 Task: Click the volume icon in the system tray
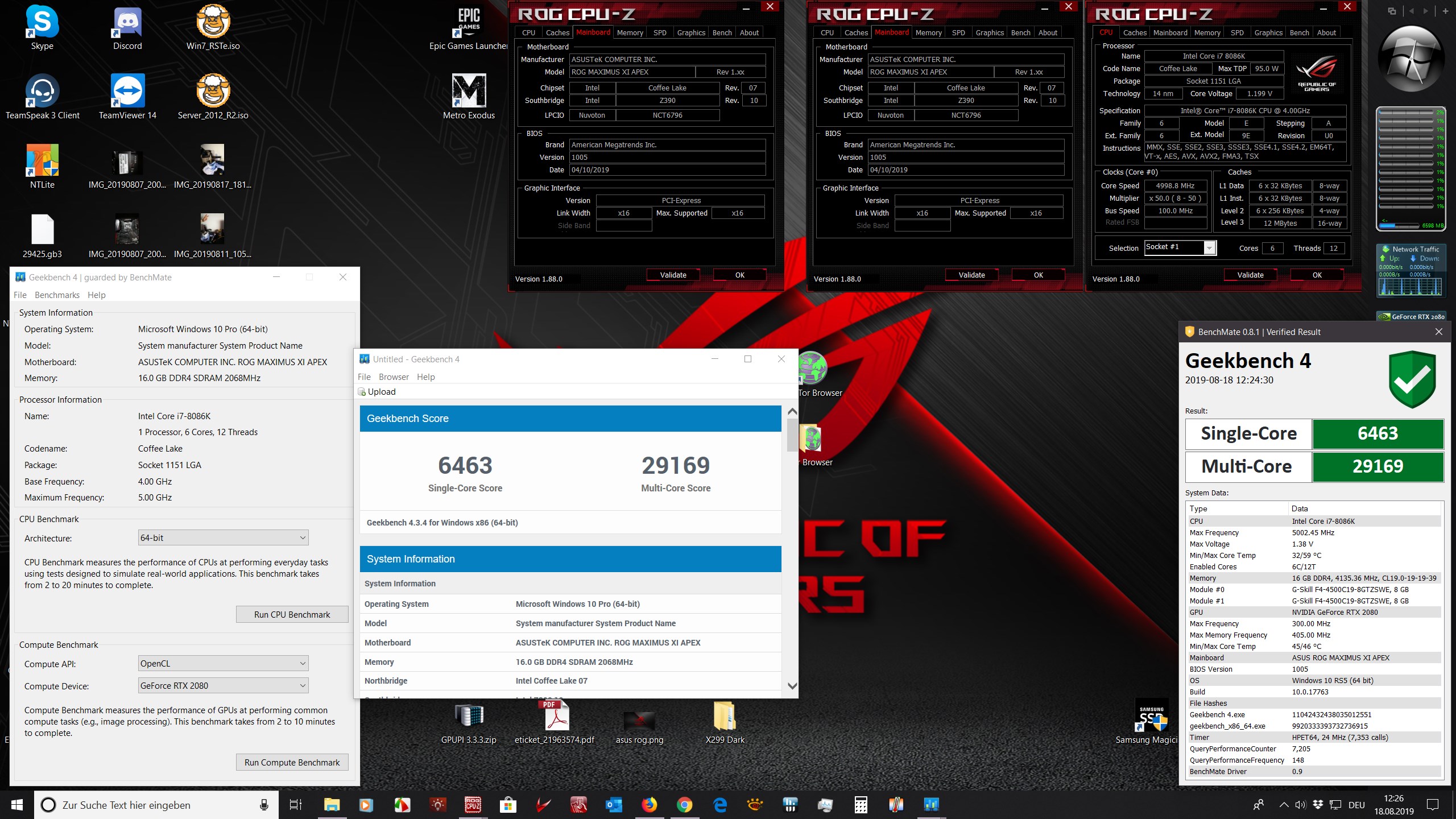1300,805
